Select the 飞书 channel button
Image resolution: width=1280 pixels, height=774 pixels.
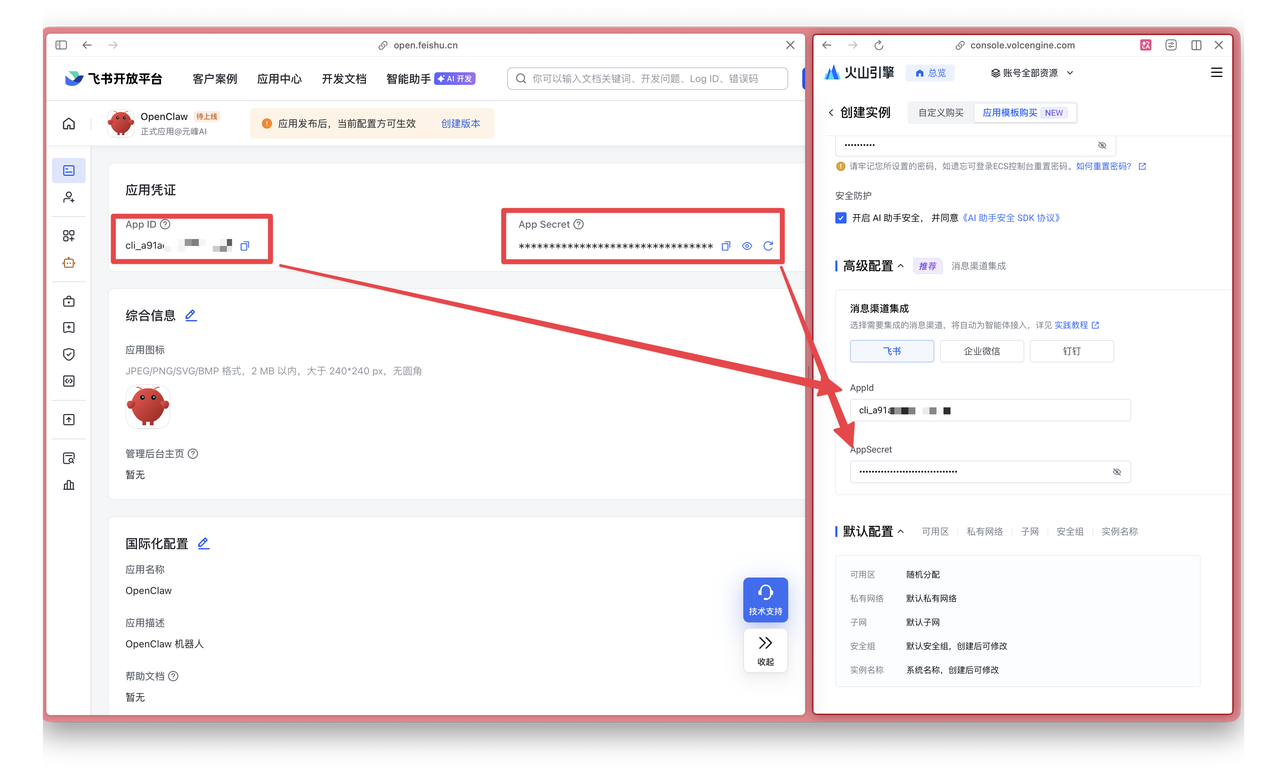pos(892,351)
